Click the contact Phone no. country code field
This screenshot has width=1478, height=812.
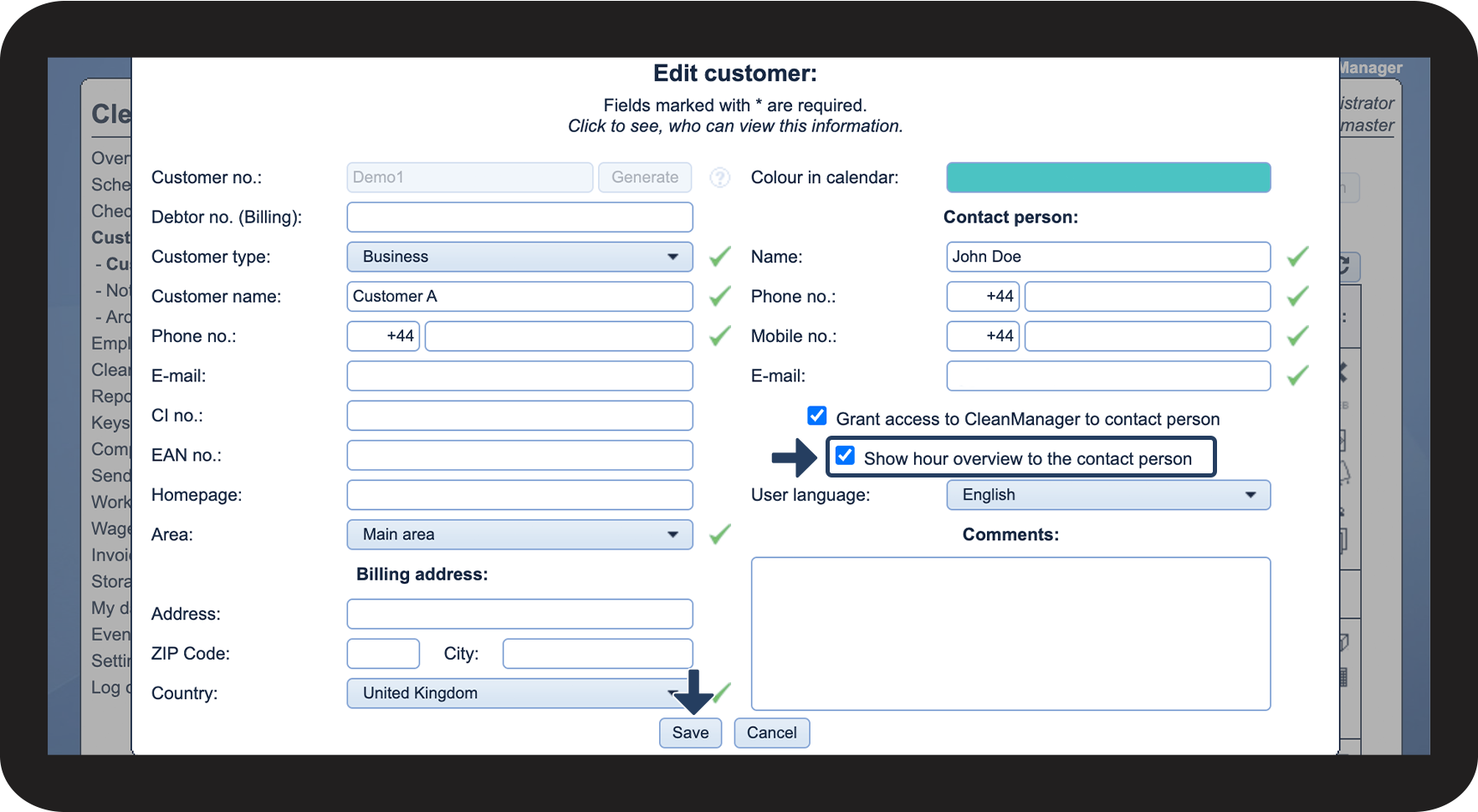pos(983,296)
